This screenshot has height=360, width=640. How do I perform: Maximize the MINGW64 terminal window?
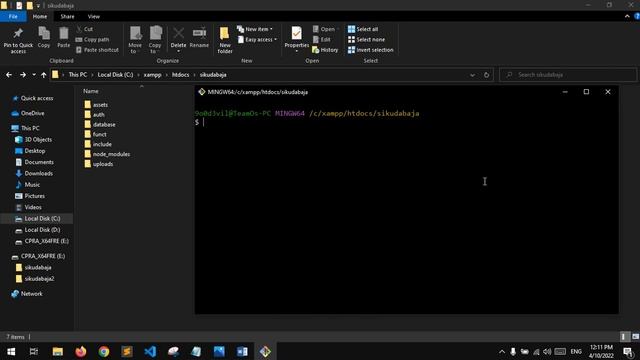click(586, 92)
